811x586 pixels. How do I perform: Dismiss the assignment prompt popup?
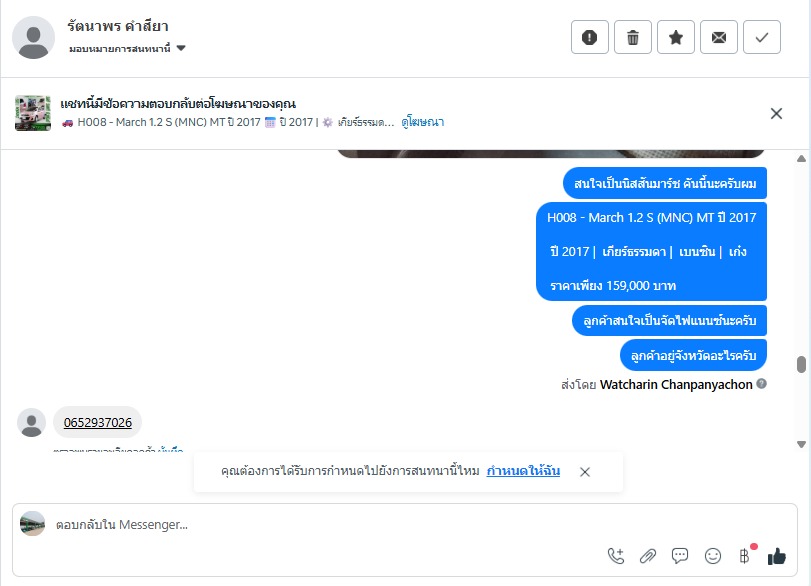click(585, 472)
